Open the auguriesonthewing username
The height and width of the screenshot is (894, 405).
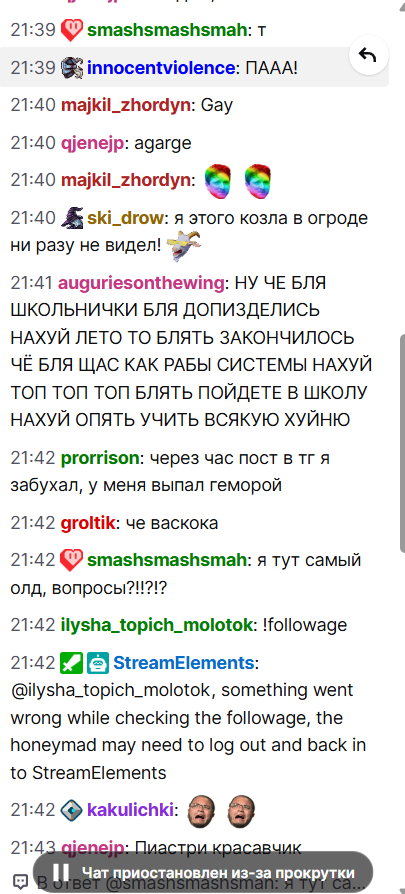click(141, 283)
